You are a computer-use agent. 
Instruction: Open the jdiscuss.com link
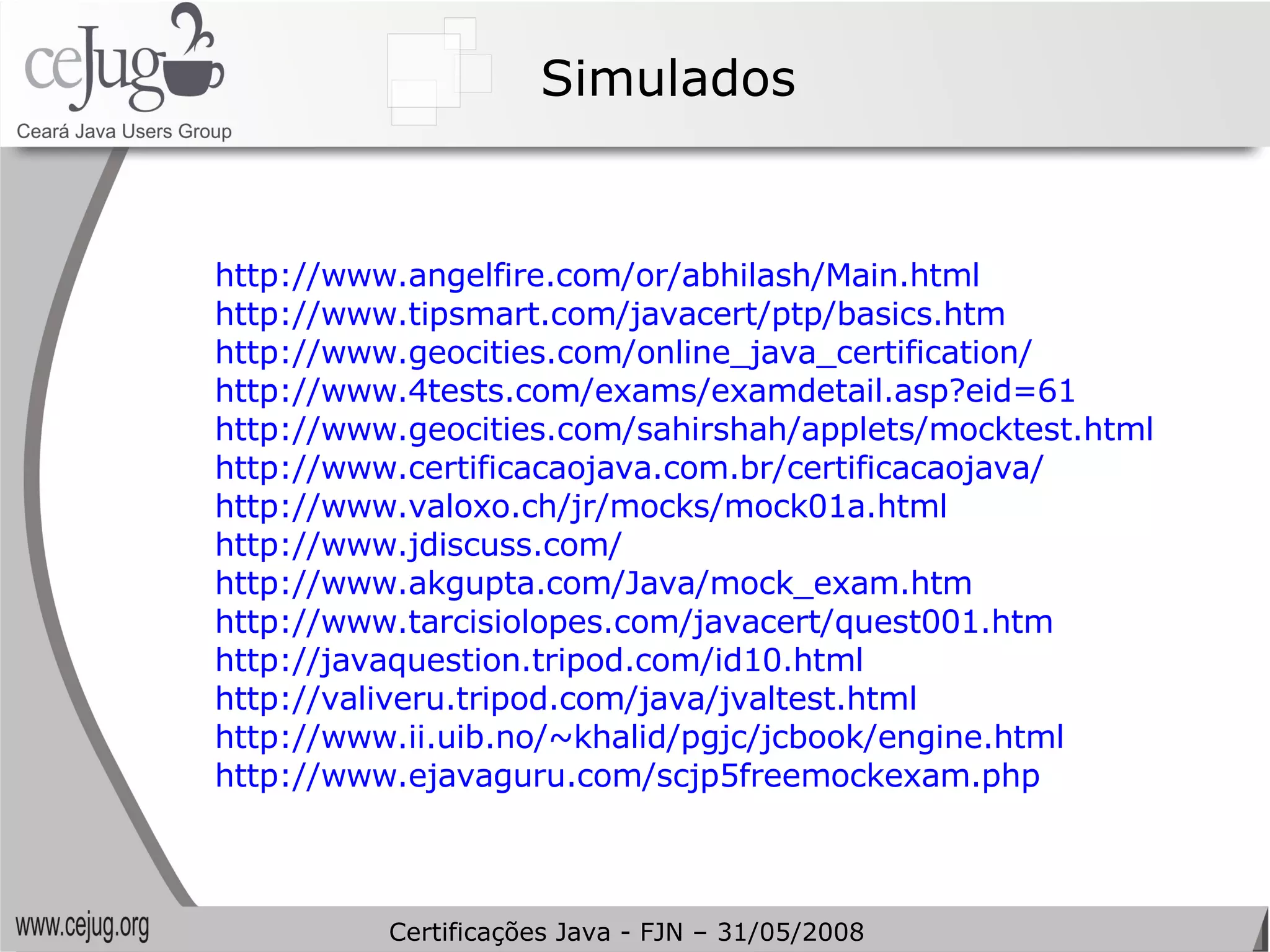pyautogui.click(x=418, y=545)
